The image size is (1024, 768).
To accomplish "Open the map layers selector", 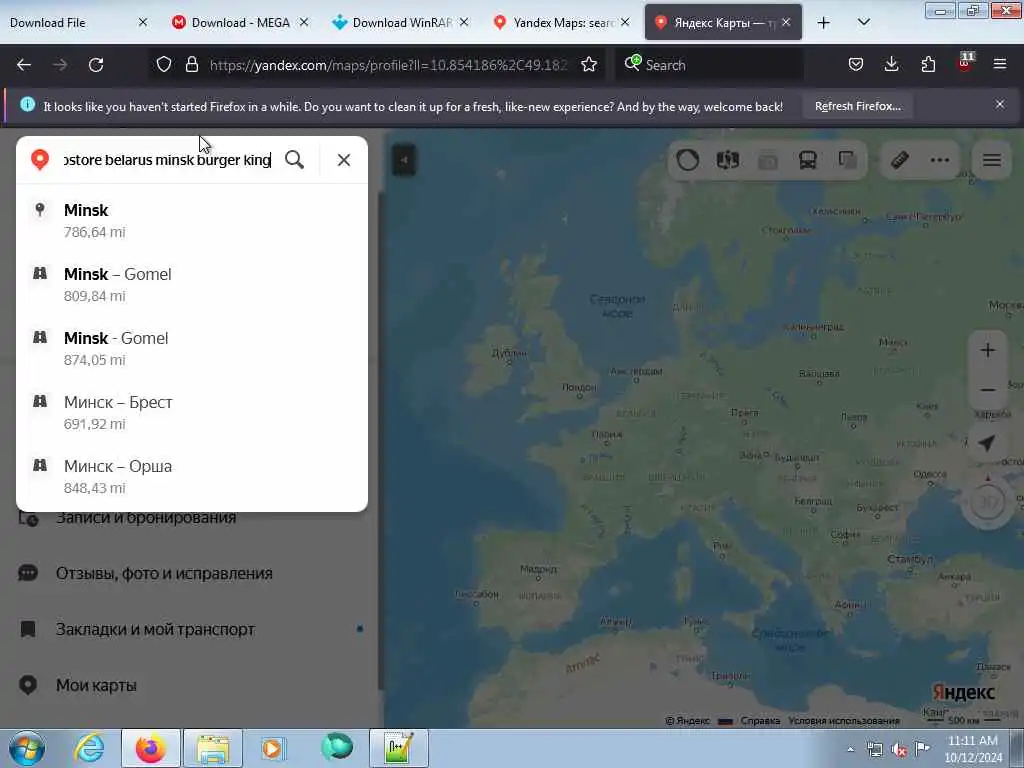I will (848, 160).
